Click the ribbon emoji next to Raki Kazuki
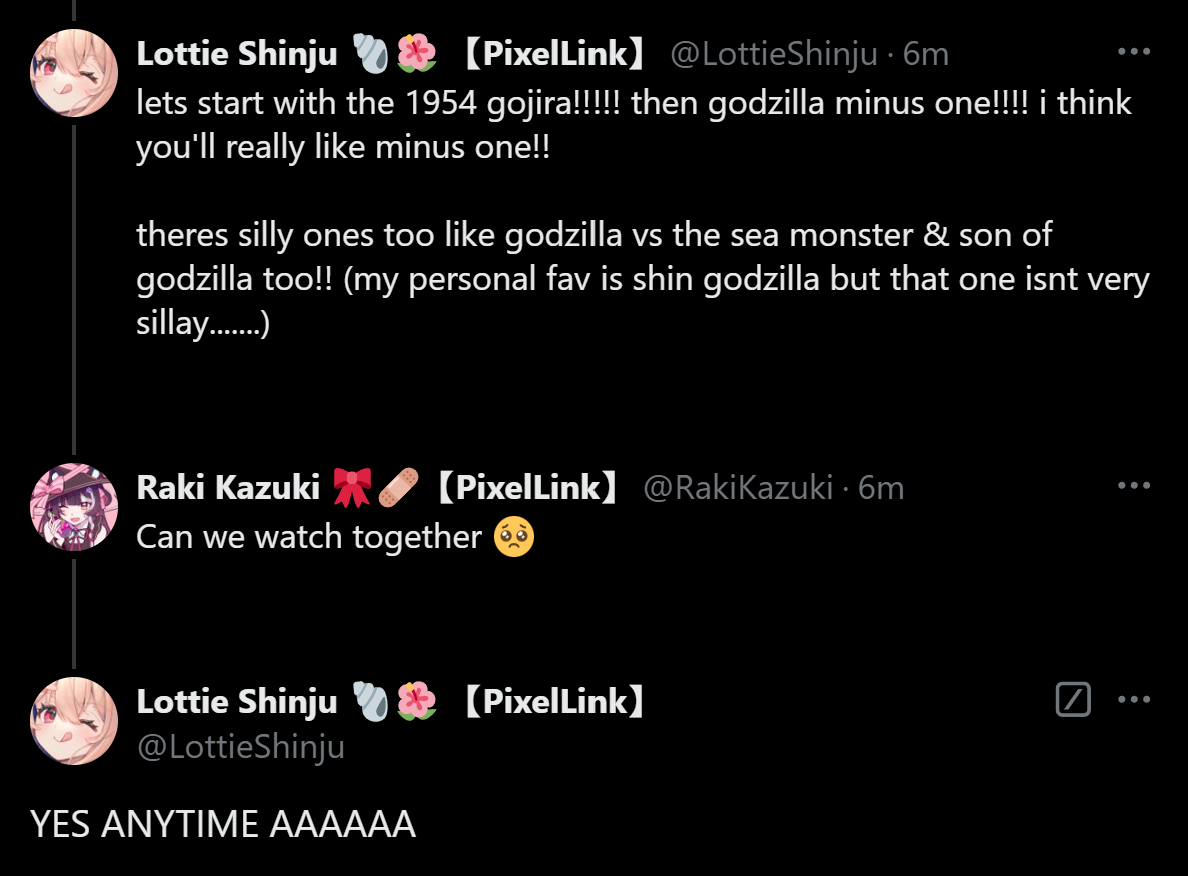 coord(351,487)
